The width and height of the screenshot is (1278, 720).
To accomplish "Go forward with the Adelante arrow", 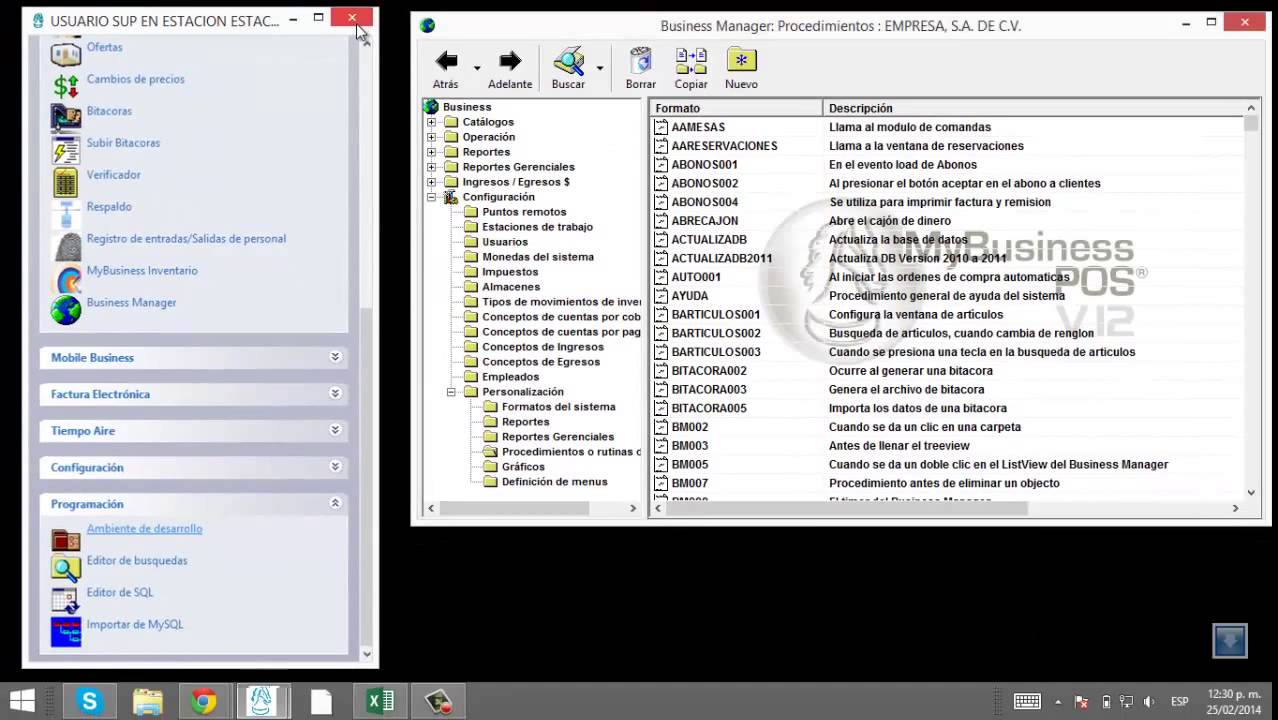I will pyautogui.click(x=510, y=61).
